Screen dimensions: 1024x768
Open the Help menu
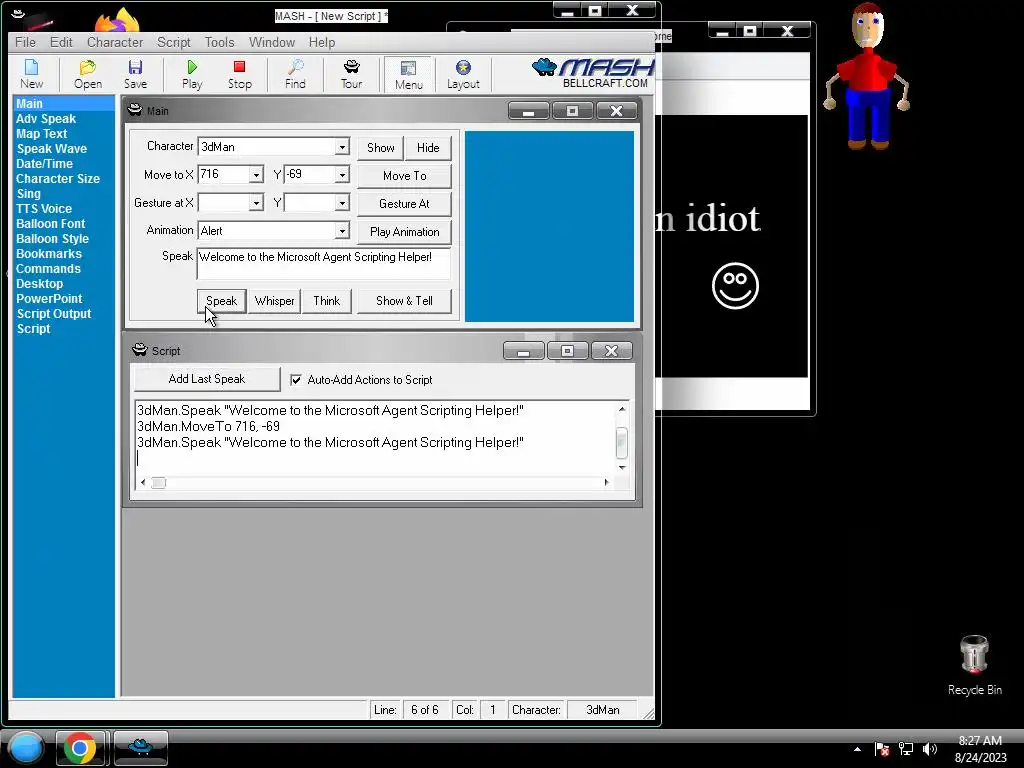322,42
